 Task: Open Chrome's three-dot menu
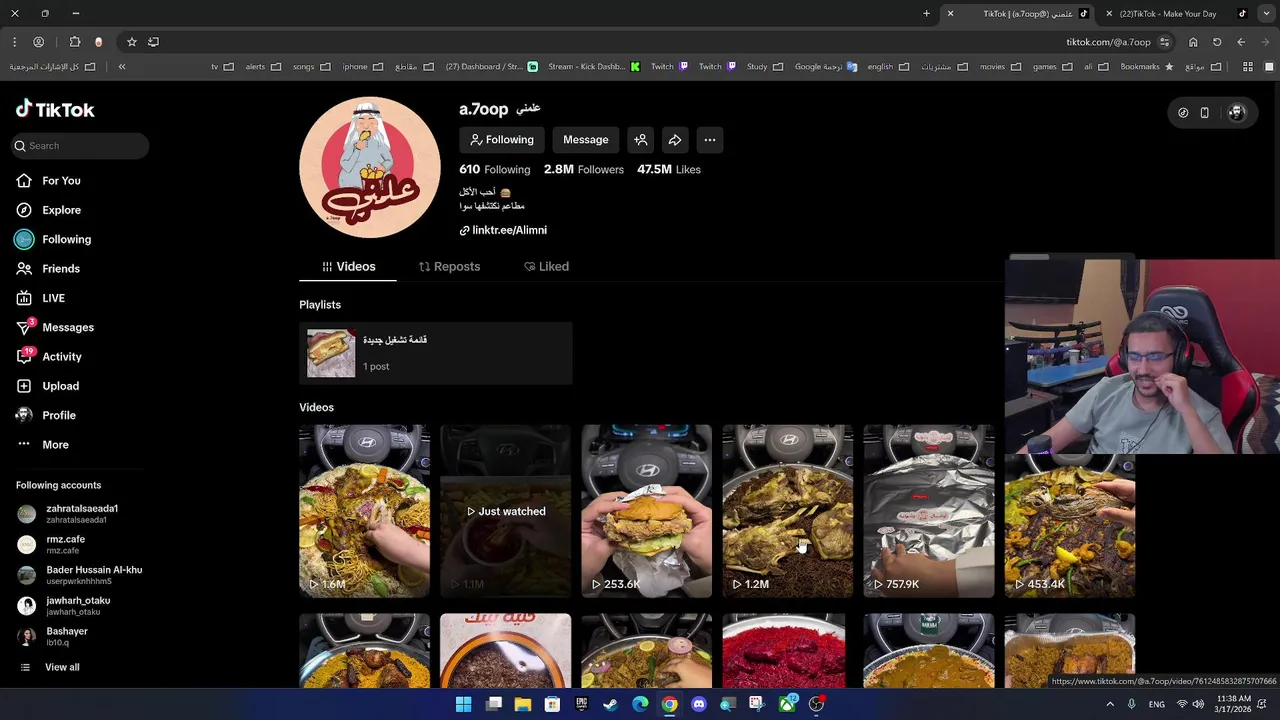click(x=14, y=42)
